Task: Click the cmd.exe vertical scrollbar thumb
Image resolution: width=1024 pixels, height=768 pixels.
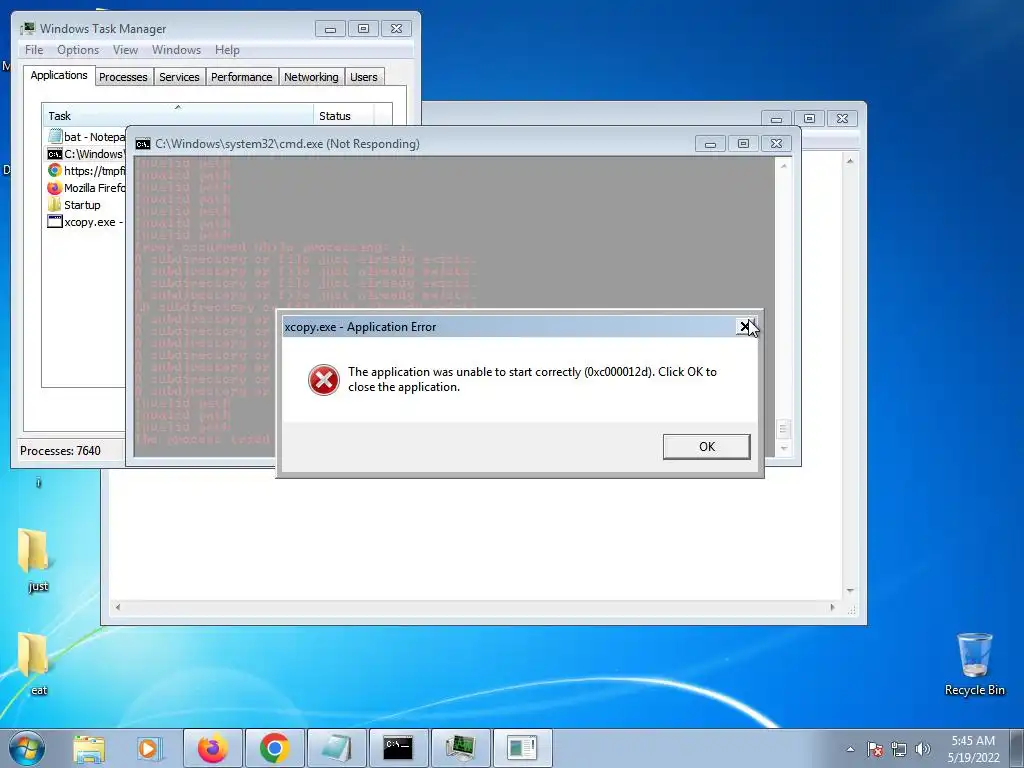Action: pos(783,429)
